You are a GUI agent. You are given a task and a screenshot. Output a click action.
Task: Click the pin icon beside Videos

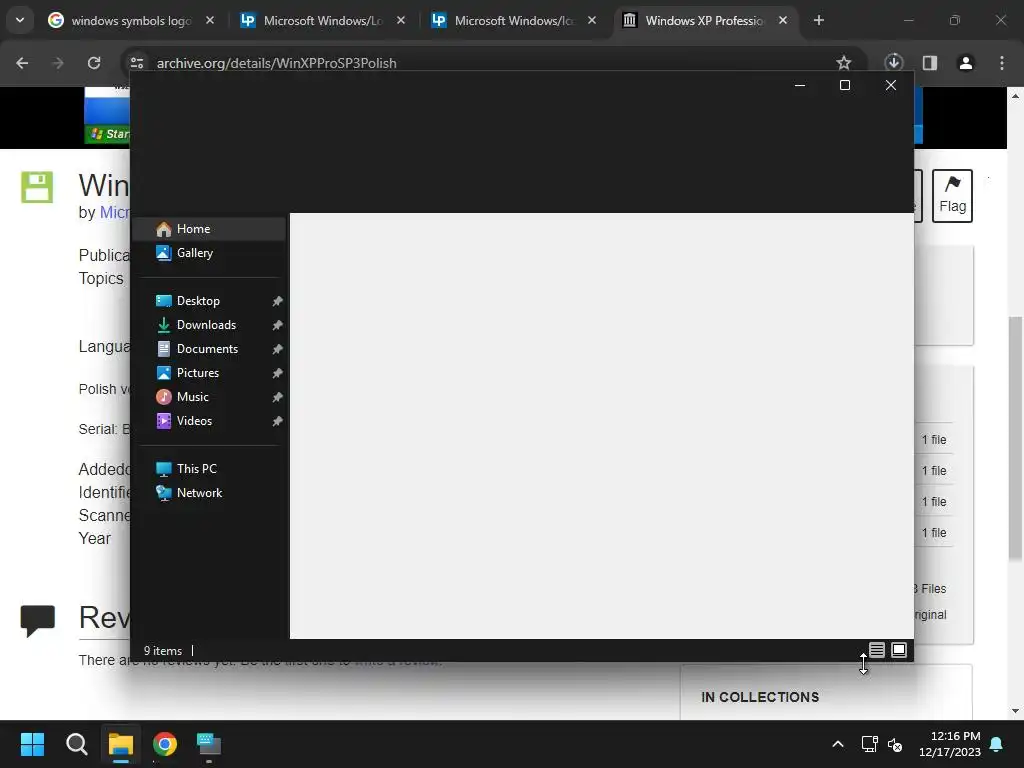(x=278, y=421)
